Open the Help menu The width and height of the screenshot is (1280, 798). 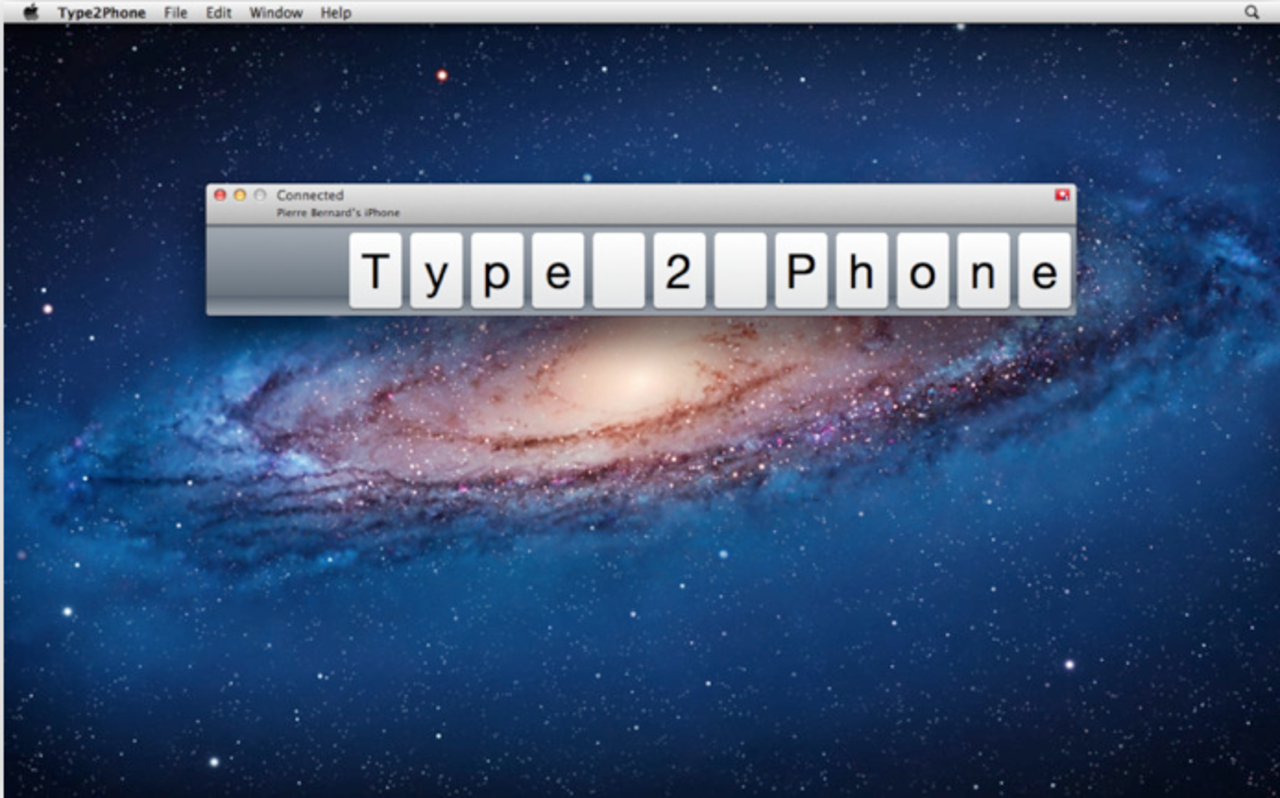[335, 12]
